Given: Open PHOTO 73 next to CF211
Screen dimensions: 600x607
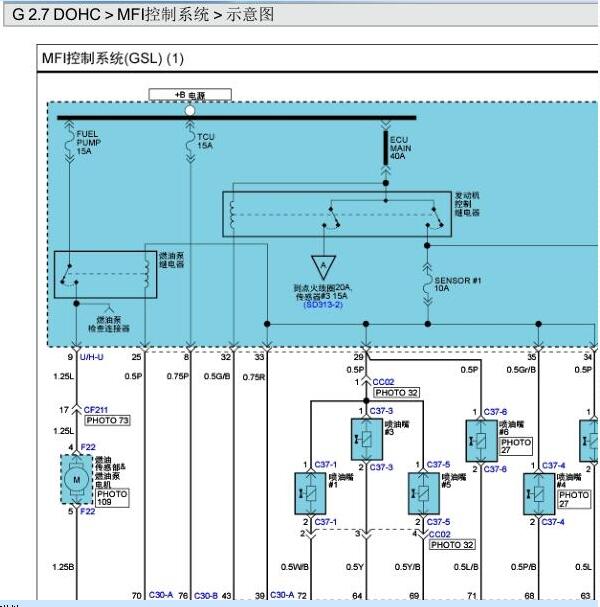Looking at the screenshot, I should pyautogui.click(x=108, y=420).
